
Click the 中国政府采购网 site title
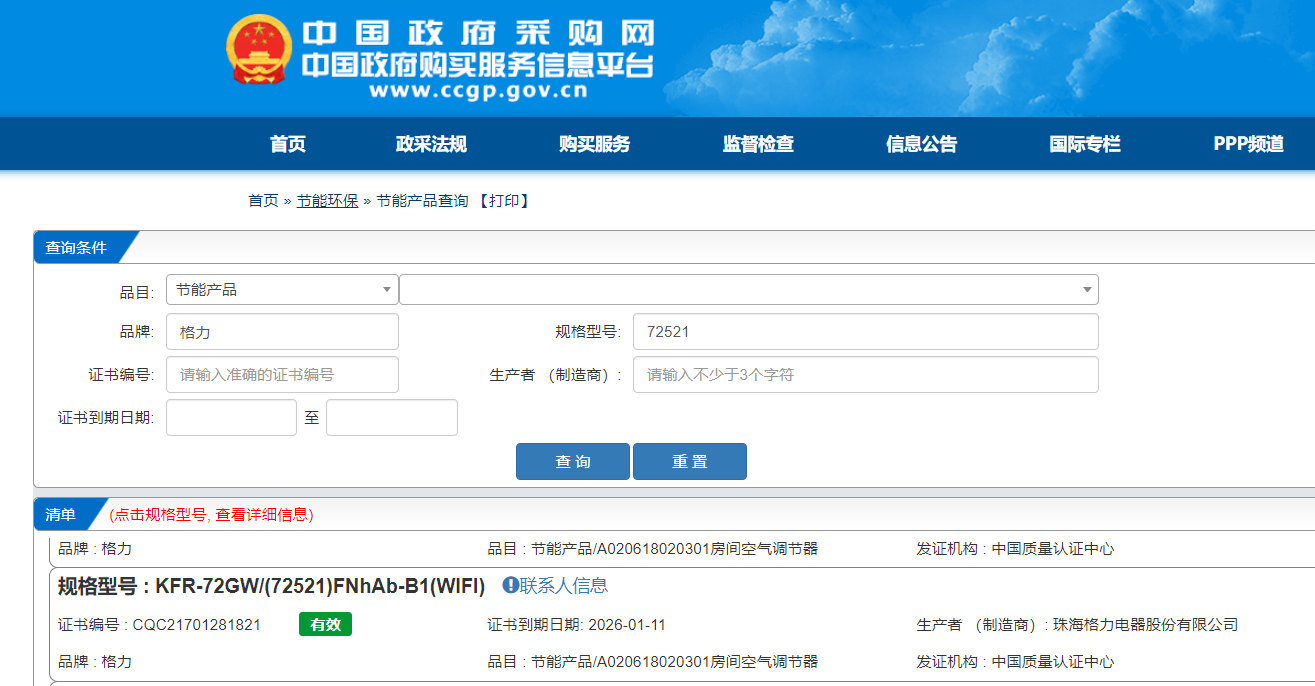tap(478, 33)
